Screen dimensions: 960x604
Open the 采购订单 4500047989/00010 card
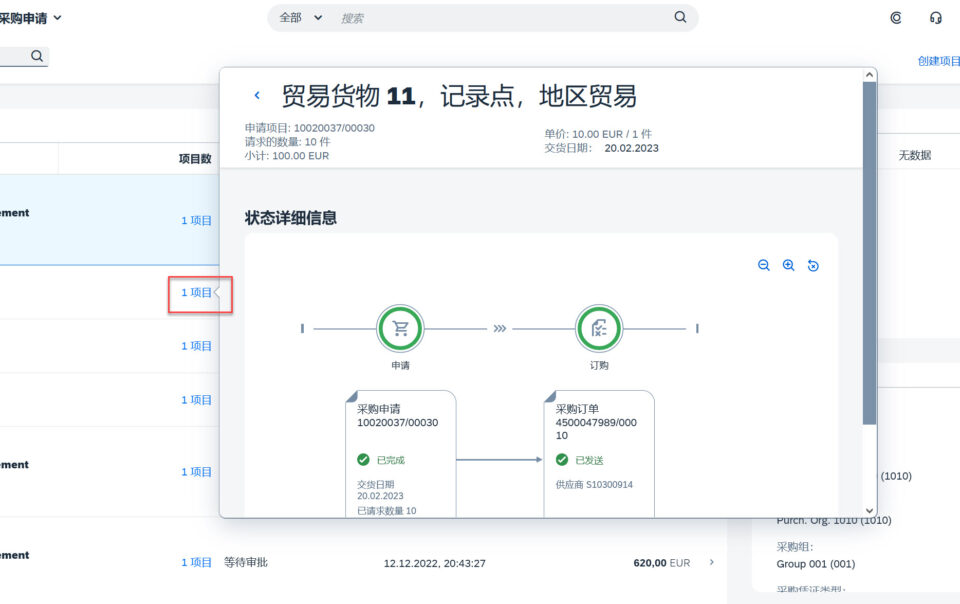pyautogui.click(x=599, y=453)
